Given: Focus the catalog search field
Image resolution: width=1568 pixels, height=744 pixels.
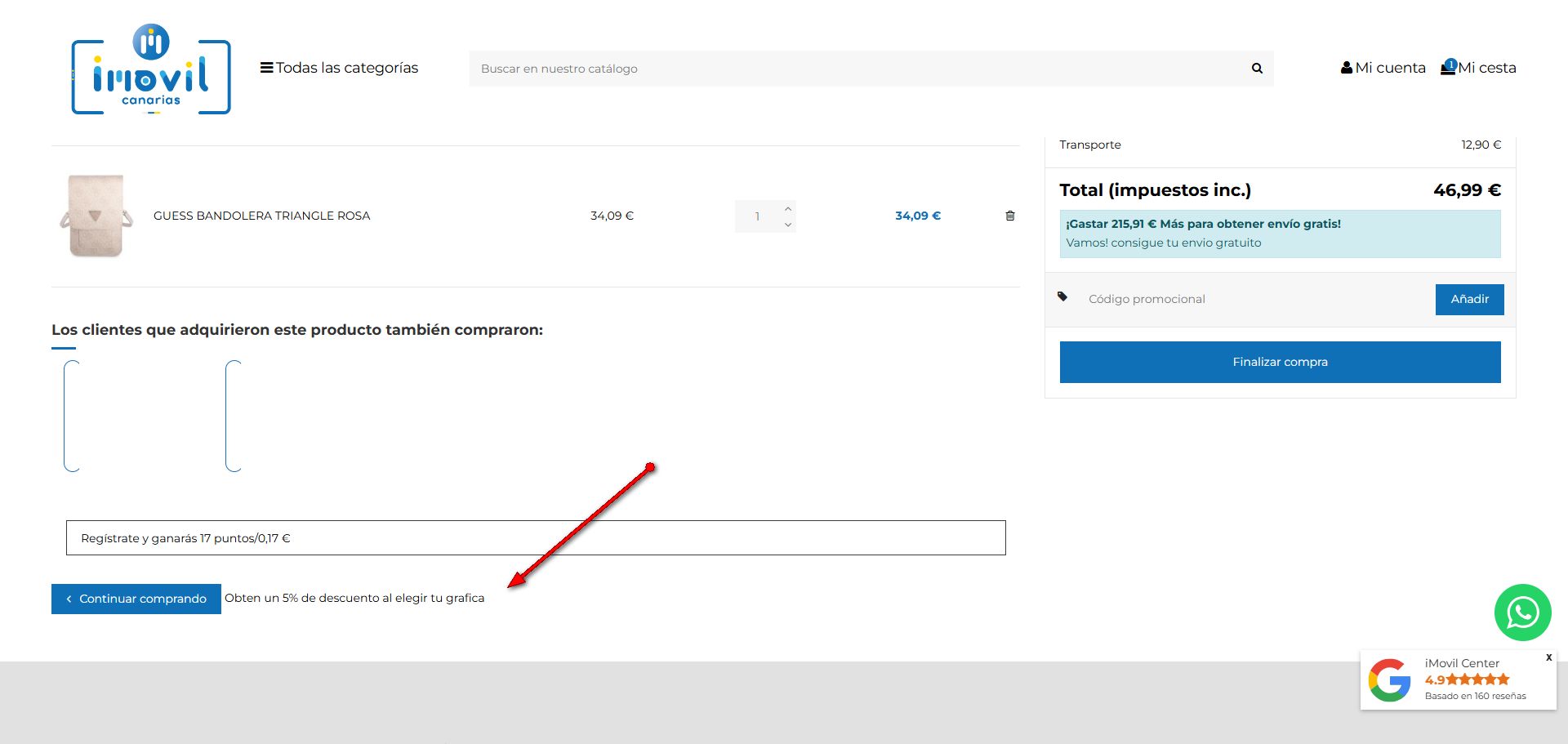Looking at the screenshot, I should click(x=857, y=69).
